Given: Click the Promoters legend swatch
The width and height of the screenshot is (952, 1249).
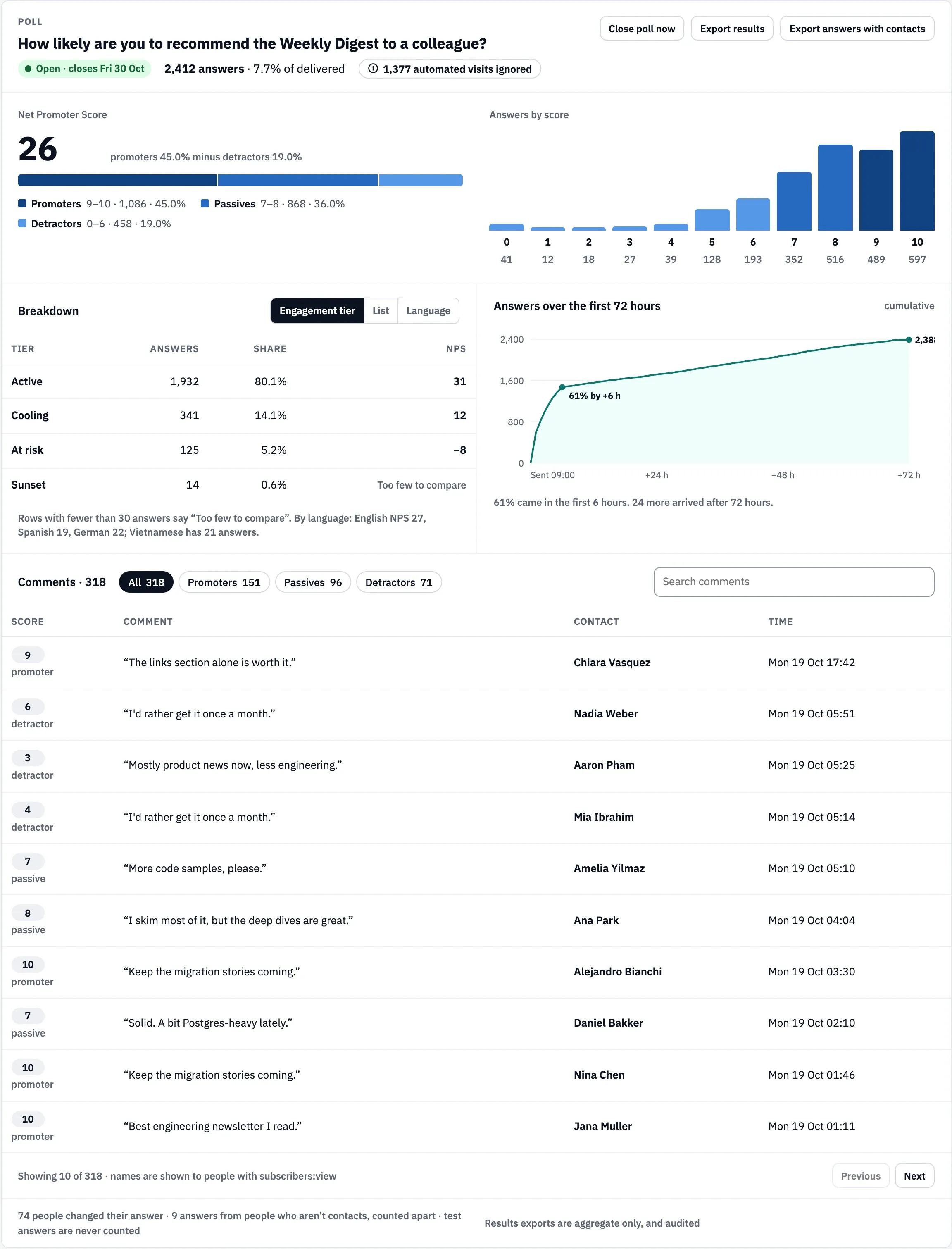Looking at the screenshot, I should tap(22, 203).
